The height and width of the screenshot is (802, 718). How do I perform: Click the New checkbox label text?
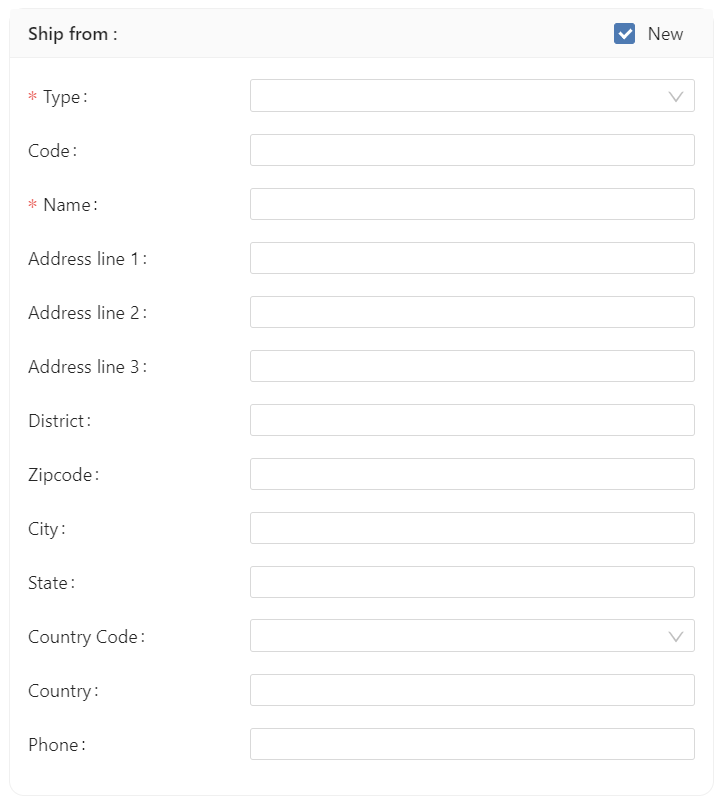(x=665, y=34)
